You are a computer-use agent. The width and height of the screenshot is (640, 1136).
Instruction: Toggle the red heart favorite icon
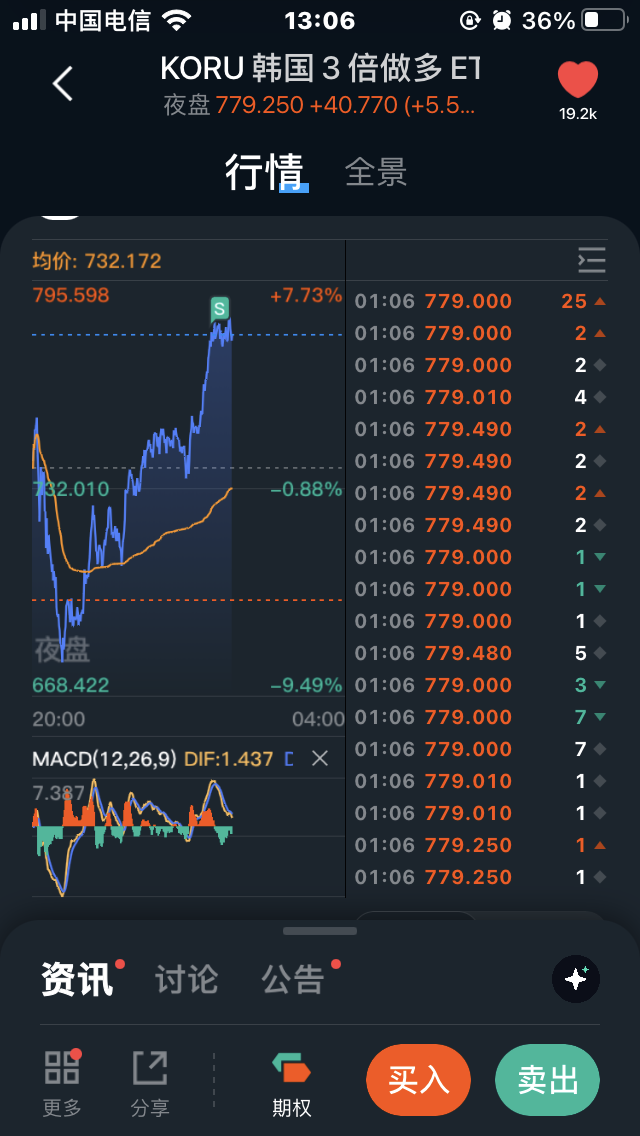578,80
